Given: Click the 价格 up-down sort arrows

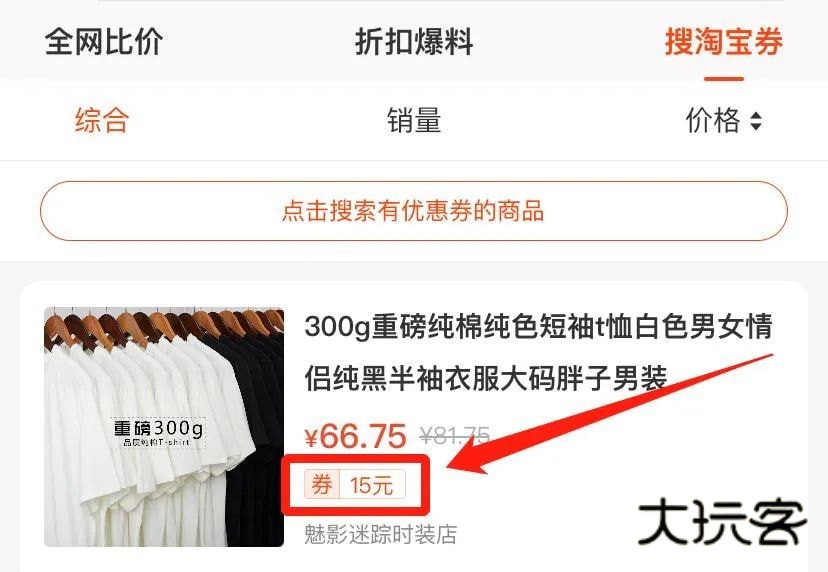Looking at the screenshot, I should pyautogui.click(x=756, y=121).
